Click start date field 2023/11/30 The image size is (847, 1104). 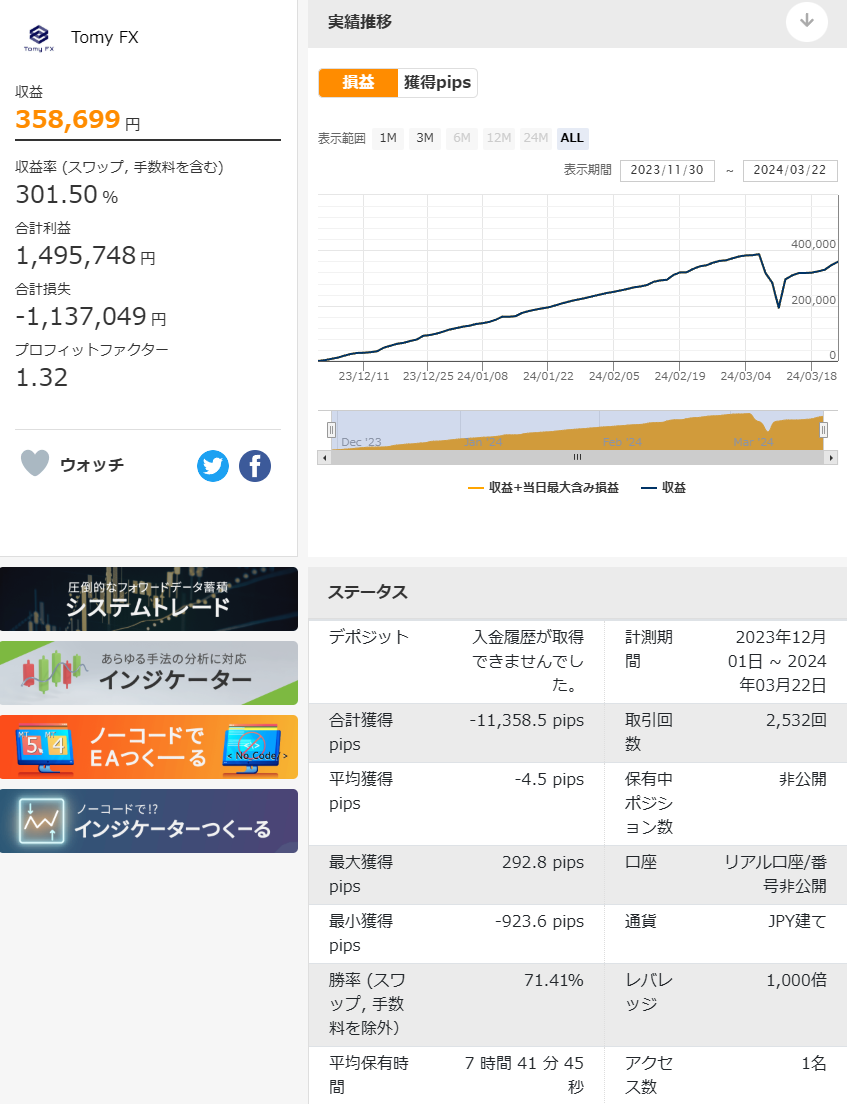(667, 170)
